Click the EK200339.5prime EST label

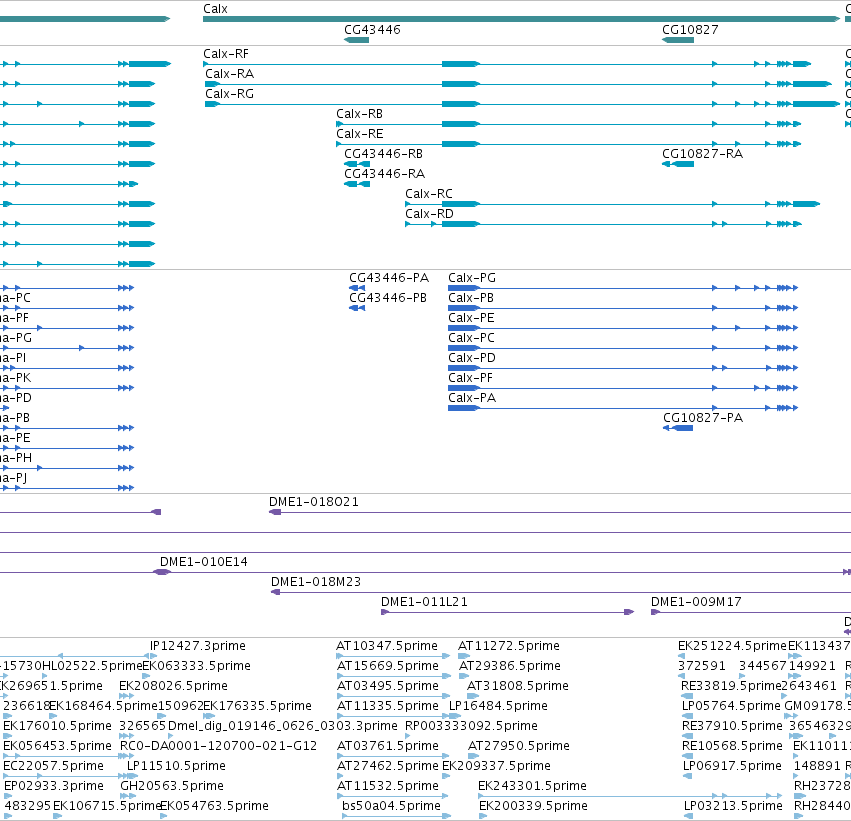[x=534, y=806]
